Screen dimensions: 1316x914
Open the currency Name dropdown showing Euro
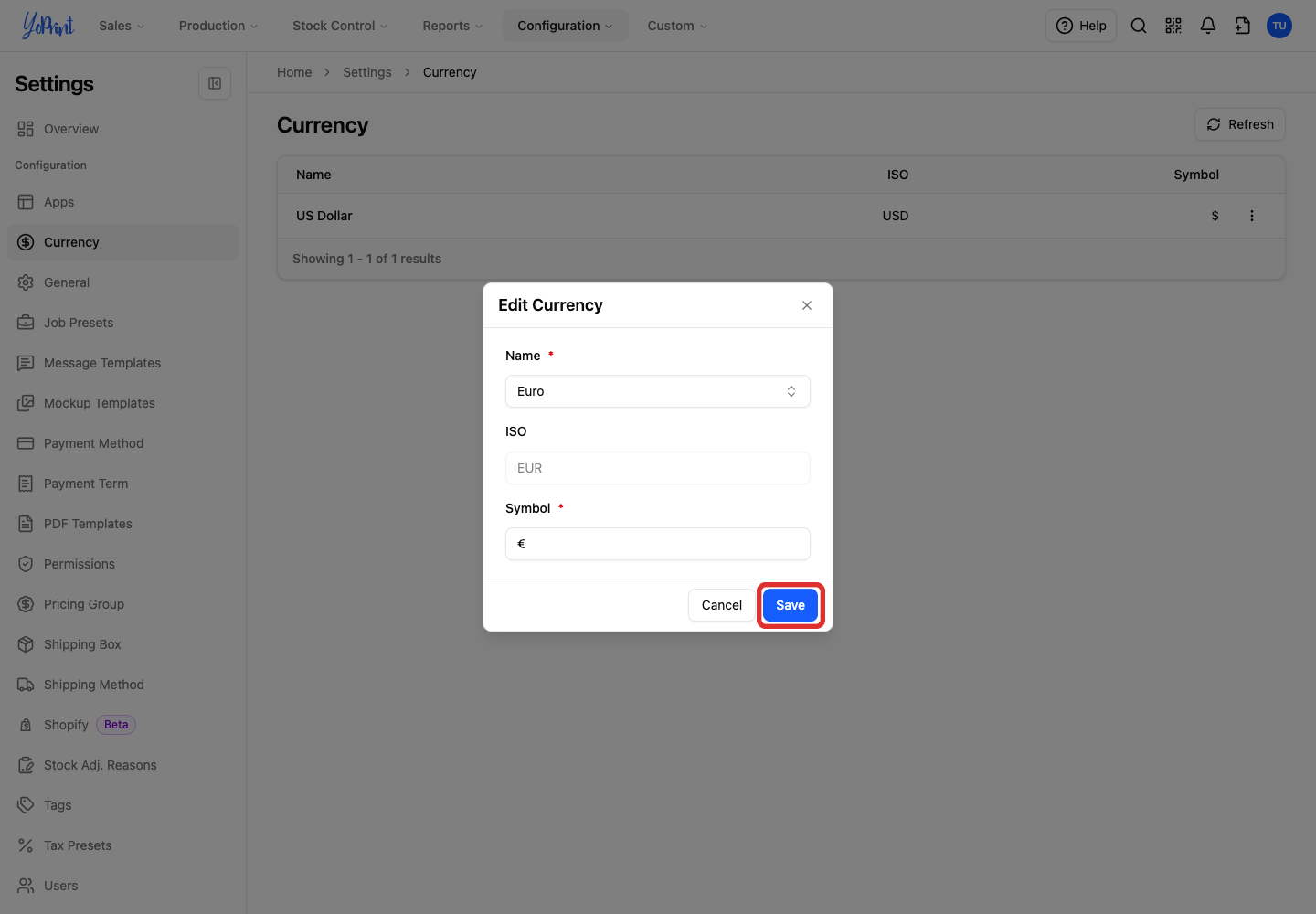[658, 391]
